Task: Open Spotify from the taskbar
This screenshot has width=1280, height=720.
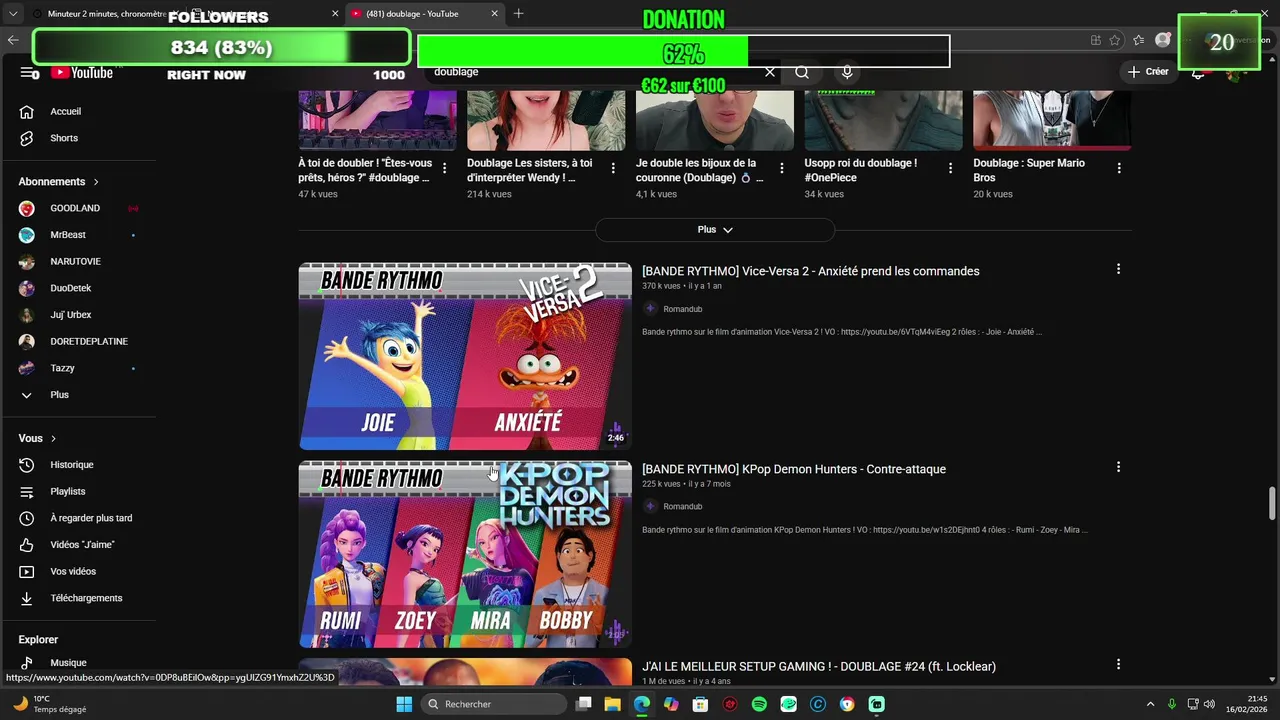Action: pos(759,704)
